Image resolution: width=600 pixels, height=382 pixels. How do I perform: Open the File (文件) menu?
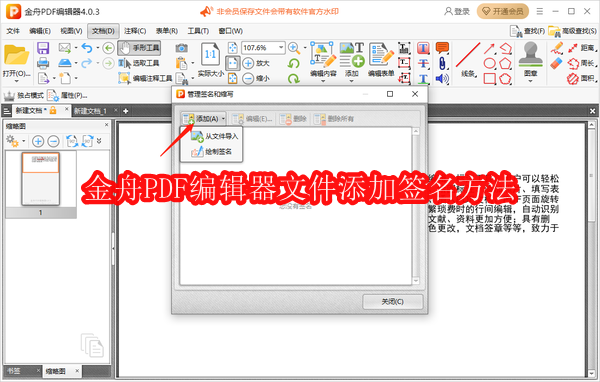[x=13, y=31]
